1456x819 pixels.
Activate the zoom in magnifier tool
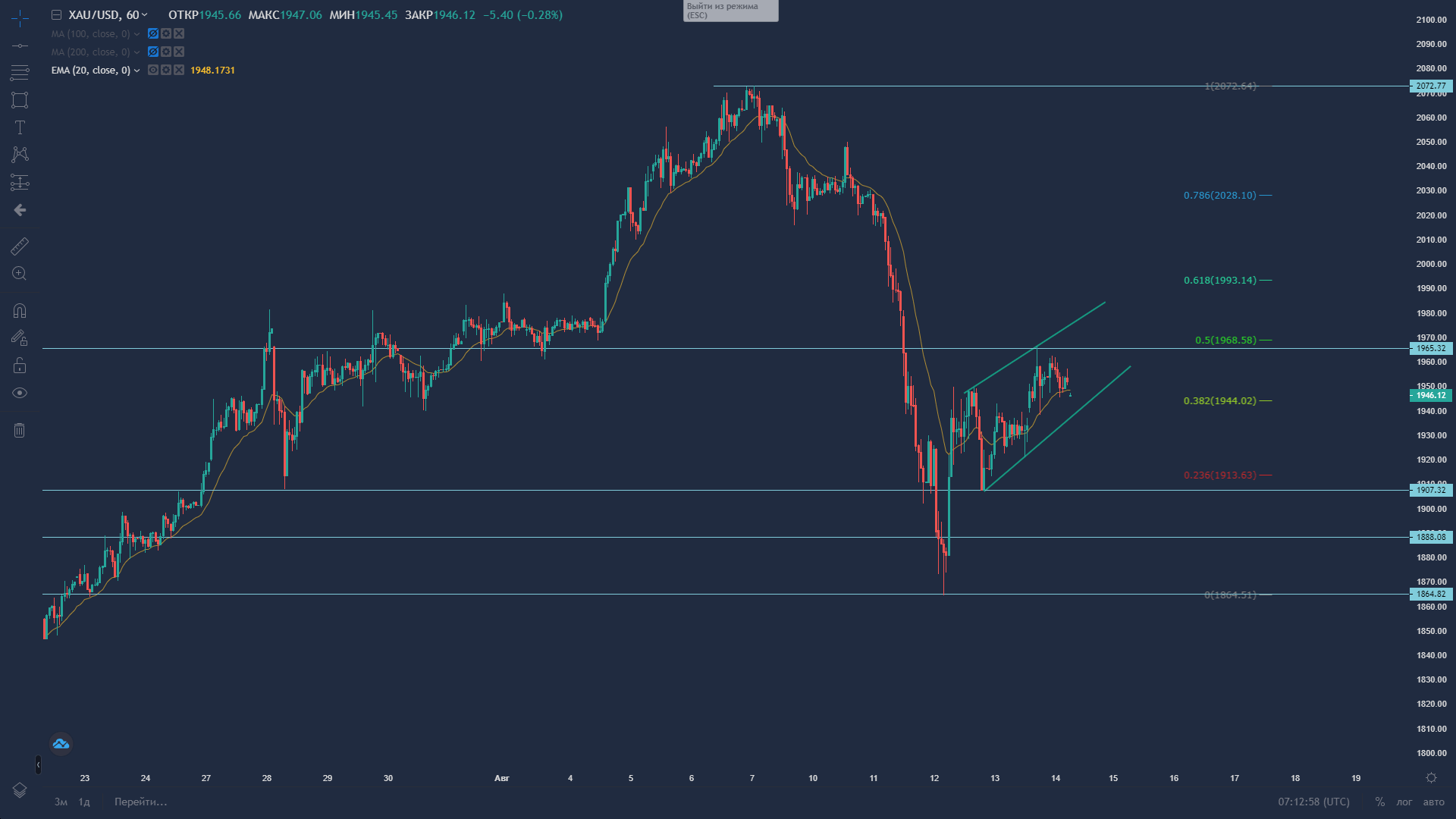coord(20,274)
